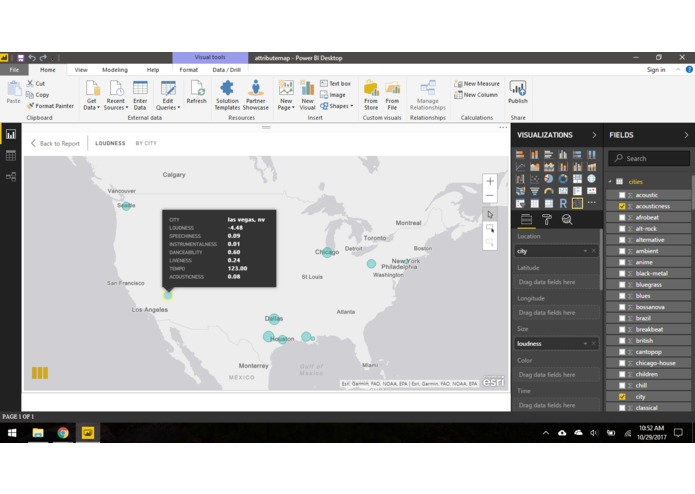Image resolution: width=695 pixels, height=494 pixels.
Task: Click the Seattle map bubble
Action: click(x=126, y=206)
